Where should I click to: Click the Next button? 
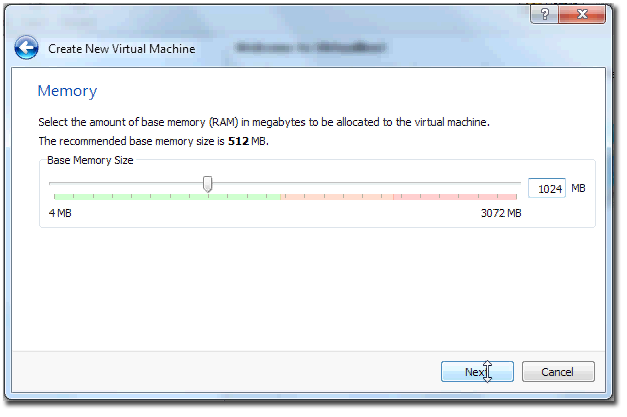click(477, 372)
